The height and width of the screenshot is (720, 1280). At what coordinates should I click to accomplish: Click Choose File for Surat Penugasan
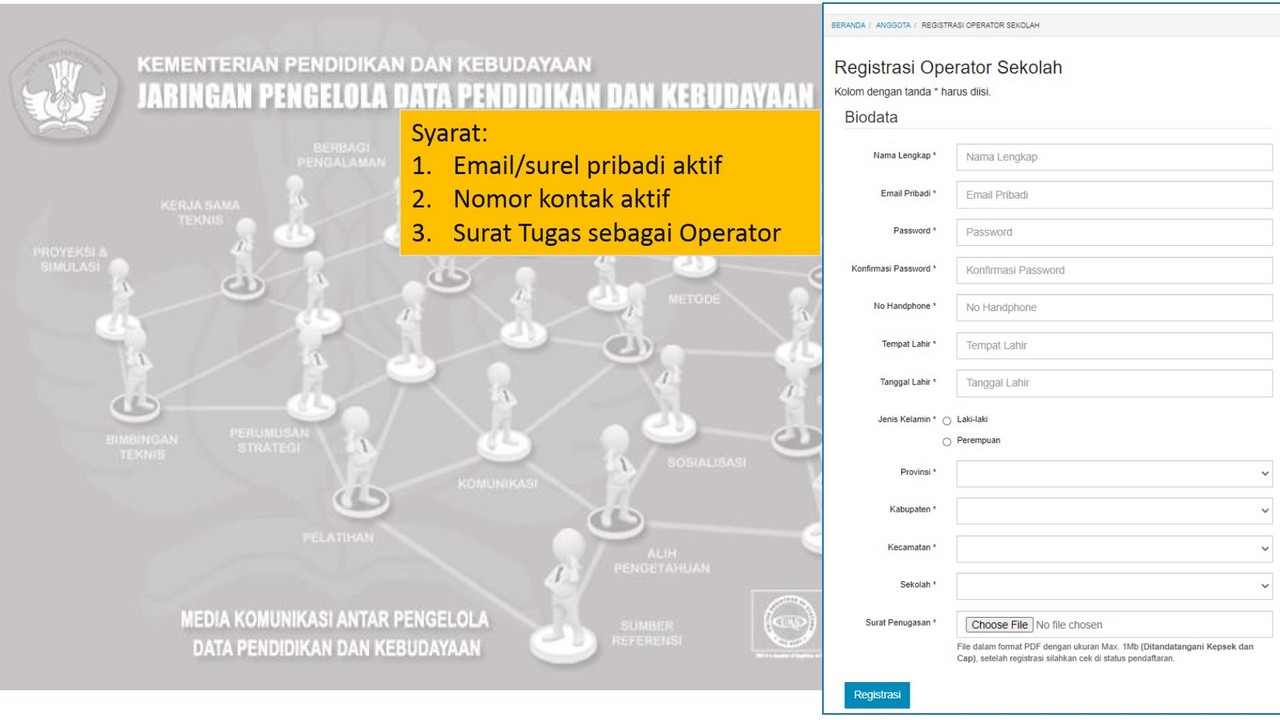[999, 625]
